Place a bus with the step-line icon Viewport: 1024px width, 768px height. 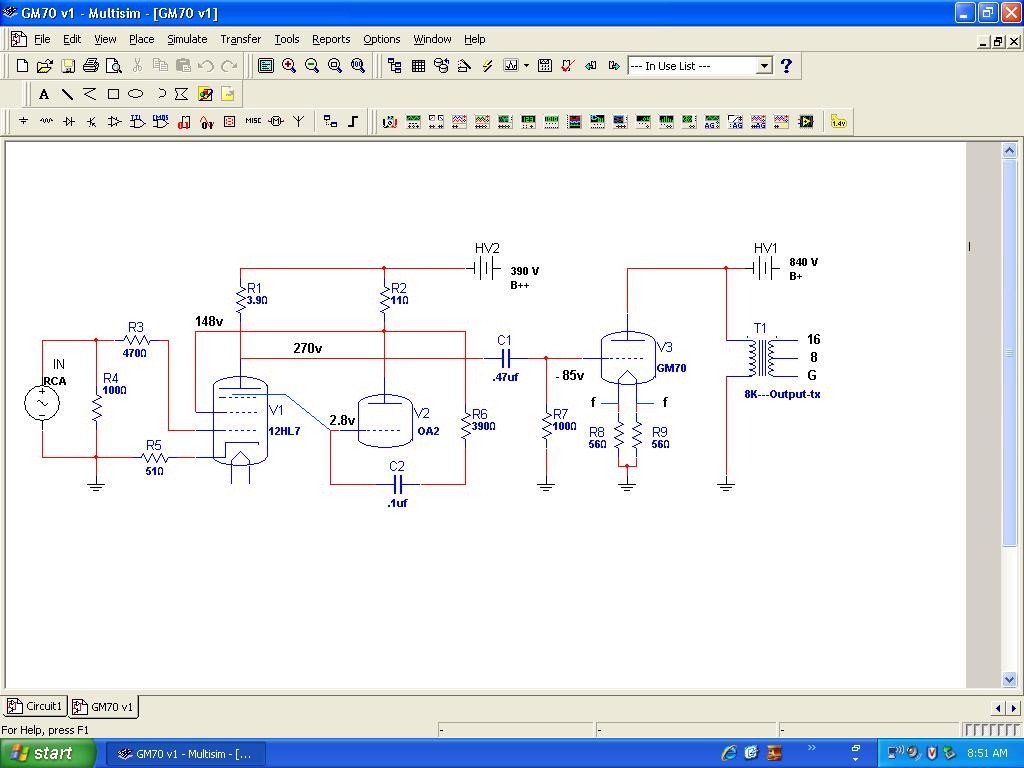(353, 121)
